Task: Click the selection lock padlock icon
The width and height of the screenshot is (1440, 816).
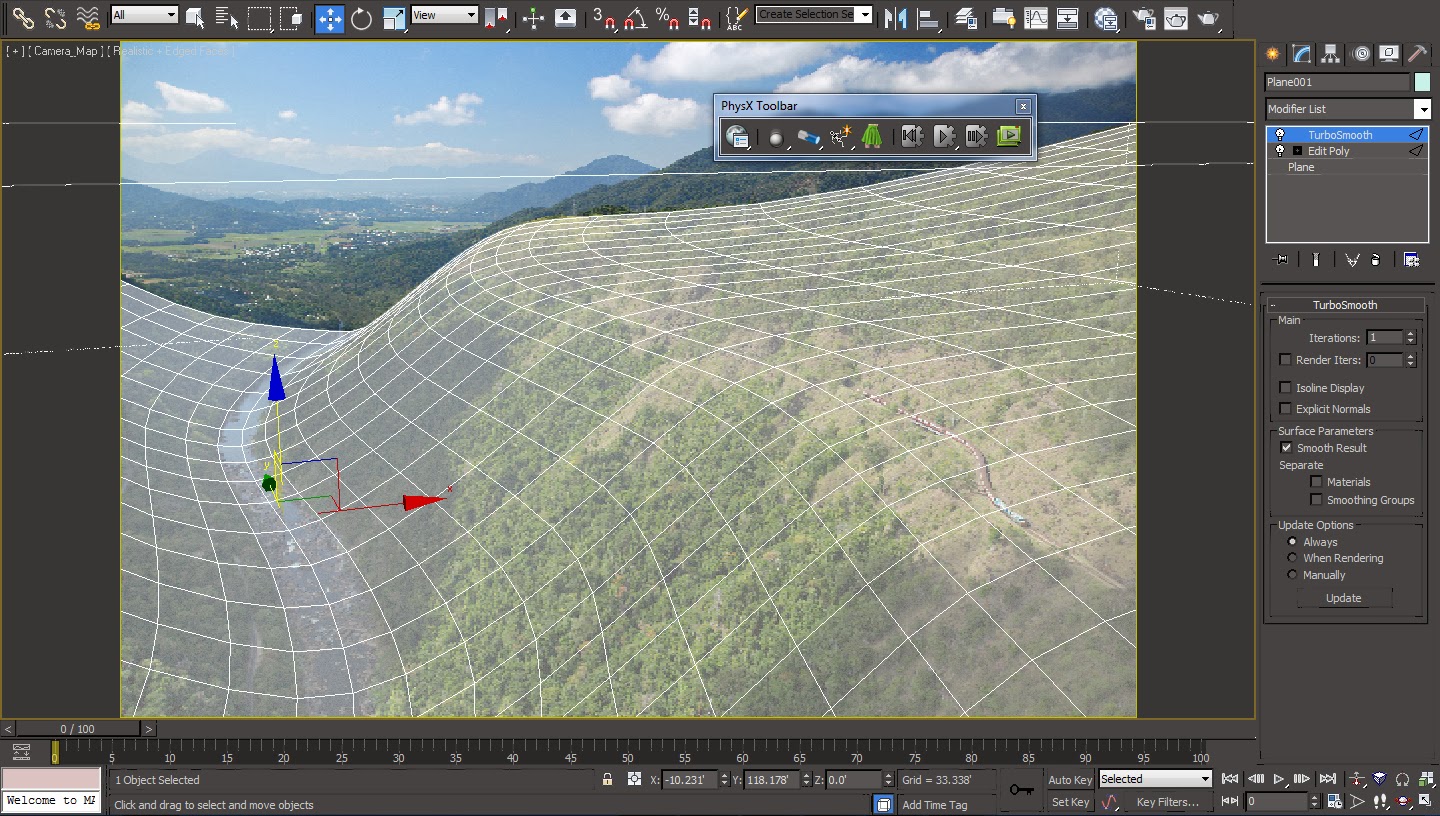Action: click(607, 780)
